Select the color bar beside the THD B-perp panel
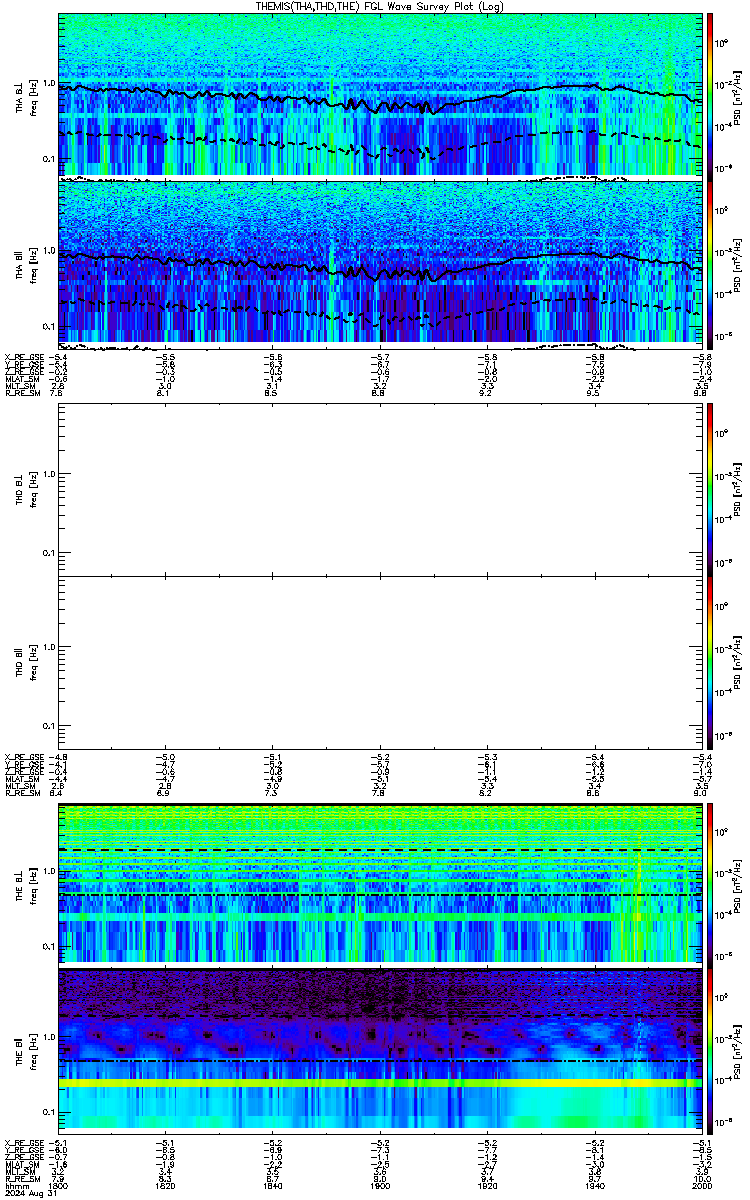 (x=710, y=488)
